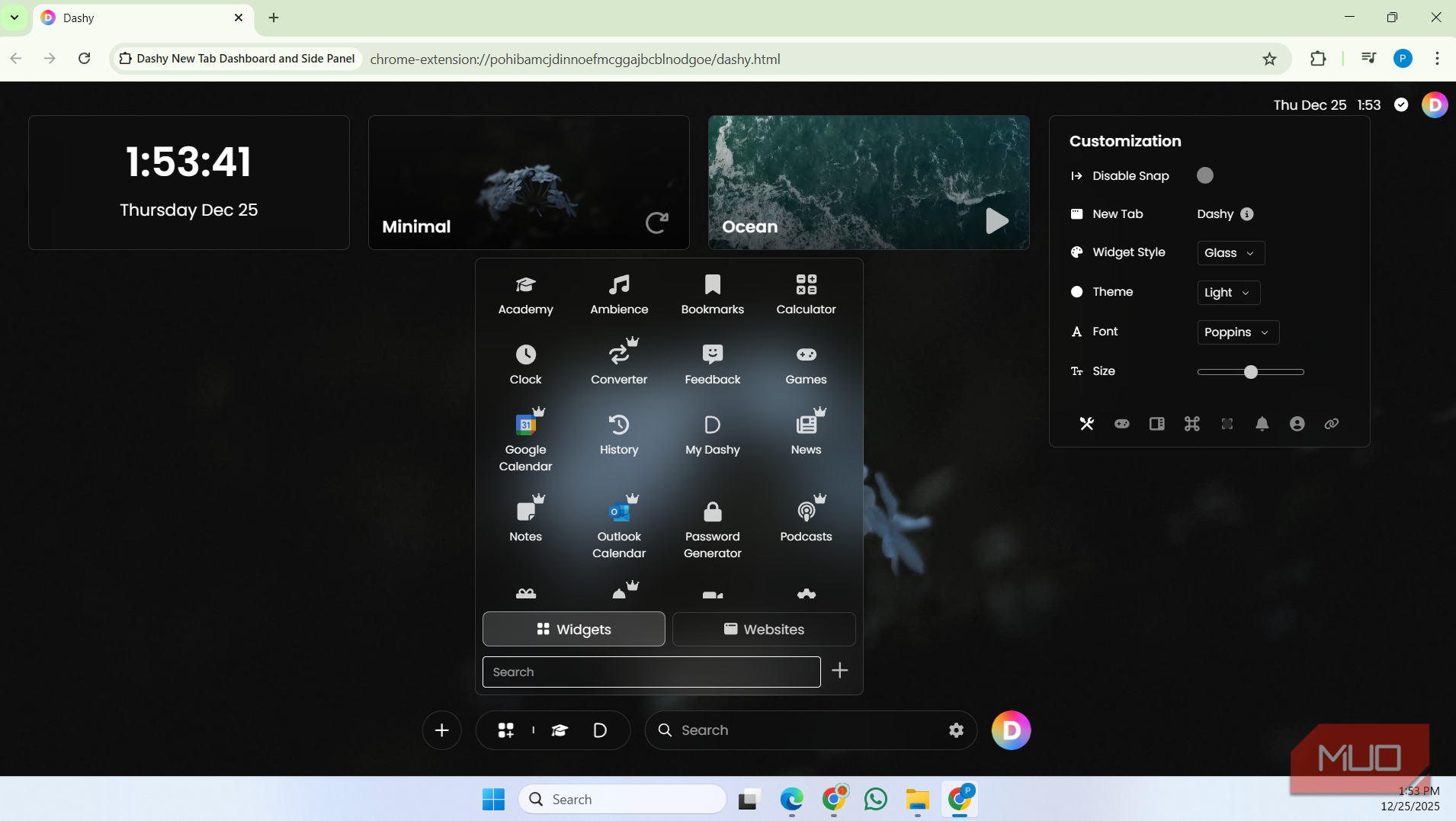Open WhatsApp from the taskbar
The height and width of the screenshot is (821, 1456).
876,799
